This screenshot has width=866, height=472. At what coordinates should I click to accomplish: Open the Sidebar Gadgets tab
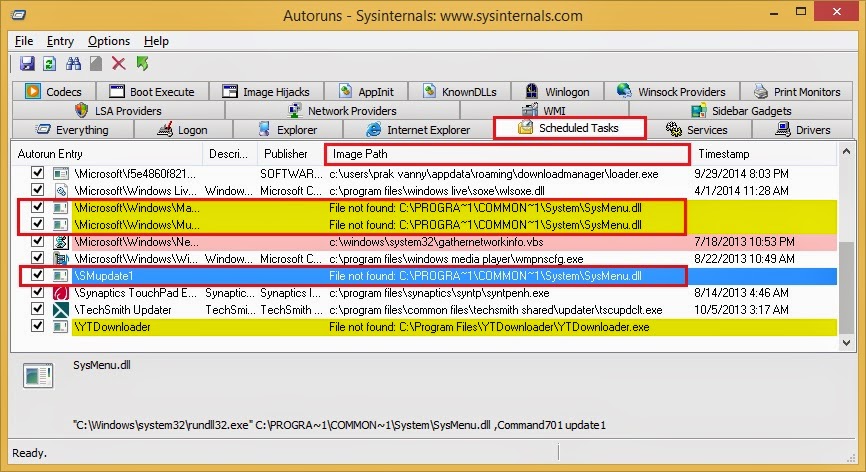pos(741,111)
